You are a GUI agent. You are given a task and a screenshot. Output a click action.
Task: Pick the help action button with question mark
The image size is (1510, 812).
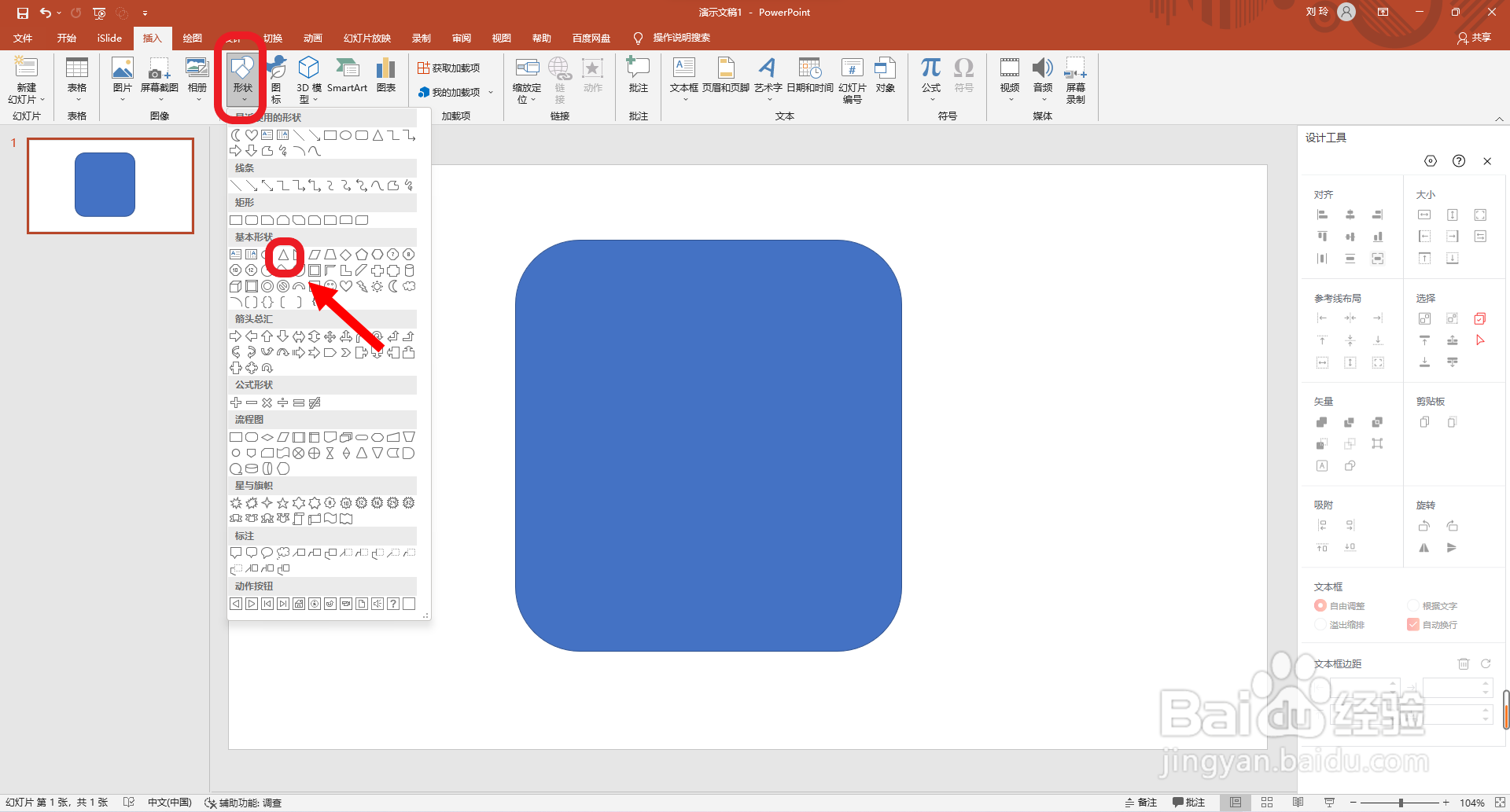pyautogui.click(x=393, y=604)
